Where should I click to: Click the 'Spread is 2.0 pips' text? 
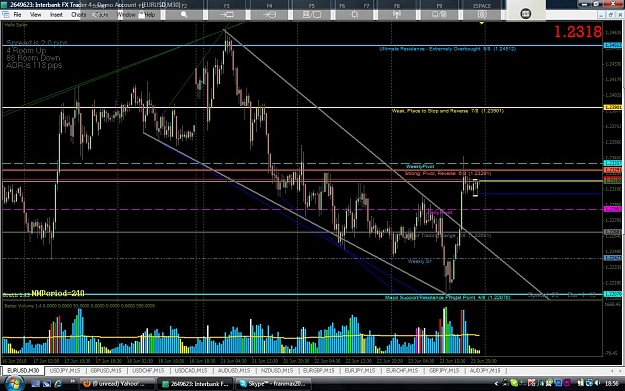point(37,43)
